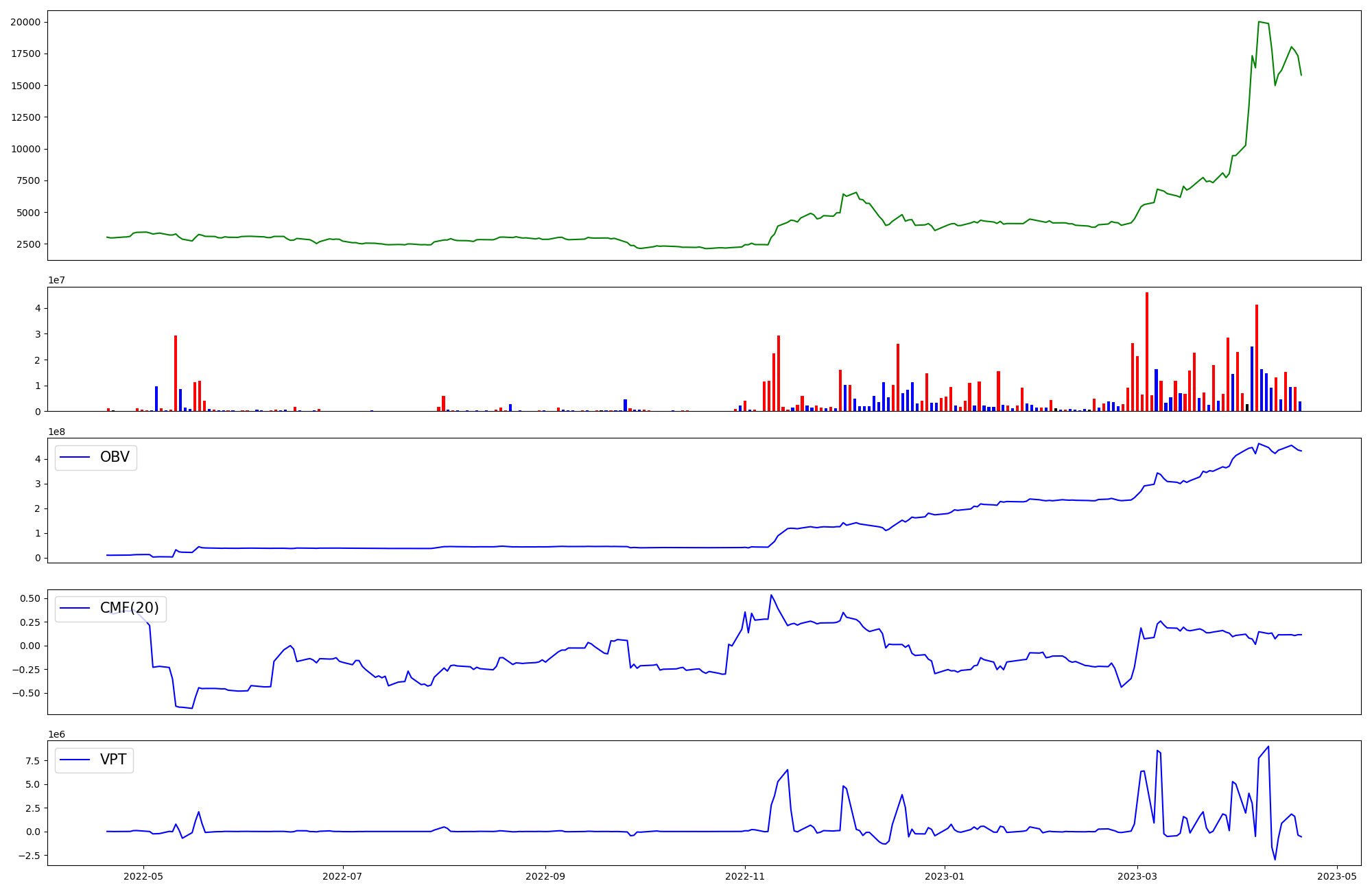This screenshot has width=1372, height=892.
Task: Click the −0.25 tick on CMF axis
Action: [x=26, y=670]
